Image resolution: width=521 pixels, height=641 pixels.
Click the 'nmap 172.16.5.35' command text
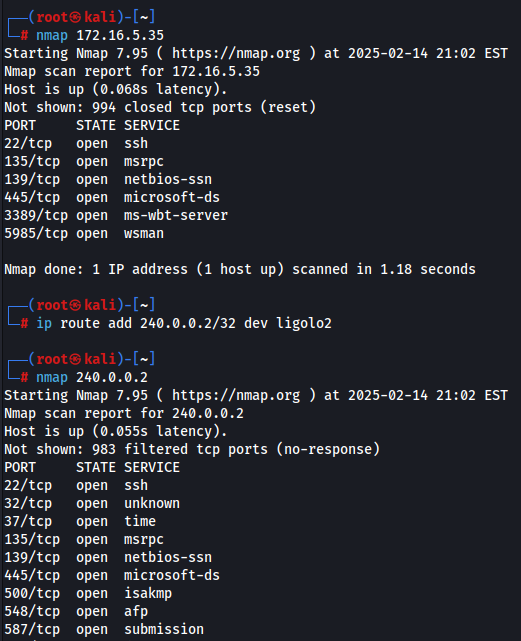100,36
